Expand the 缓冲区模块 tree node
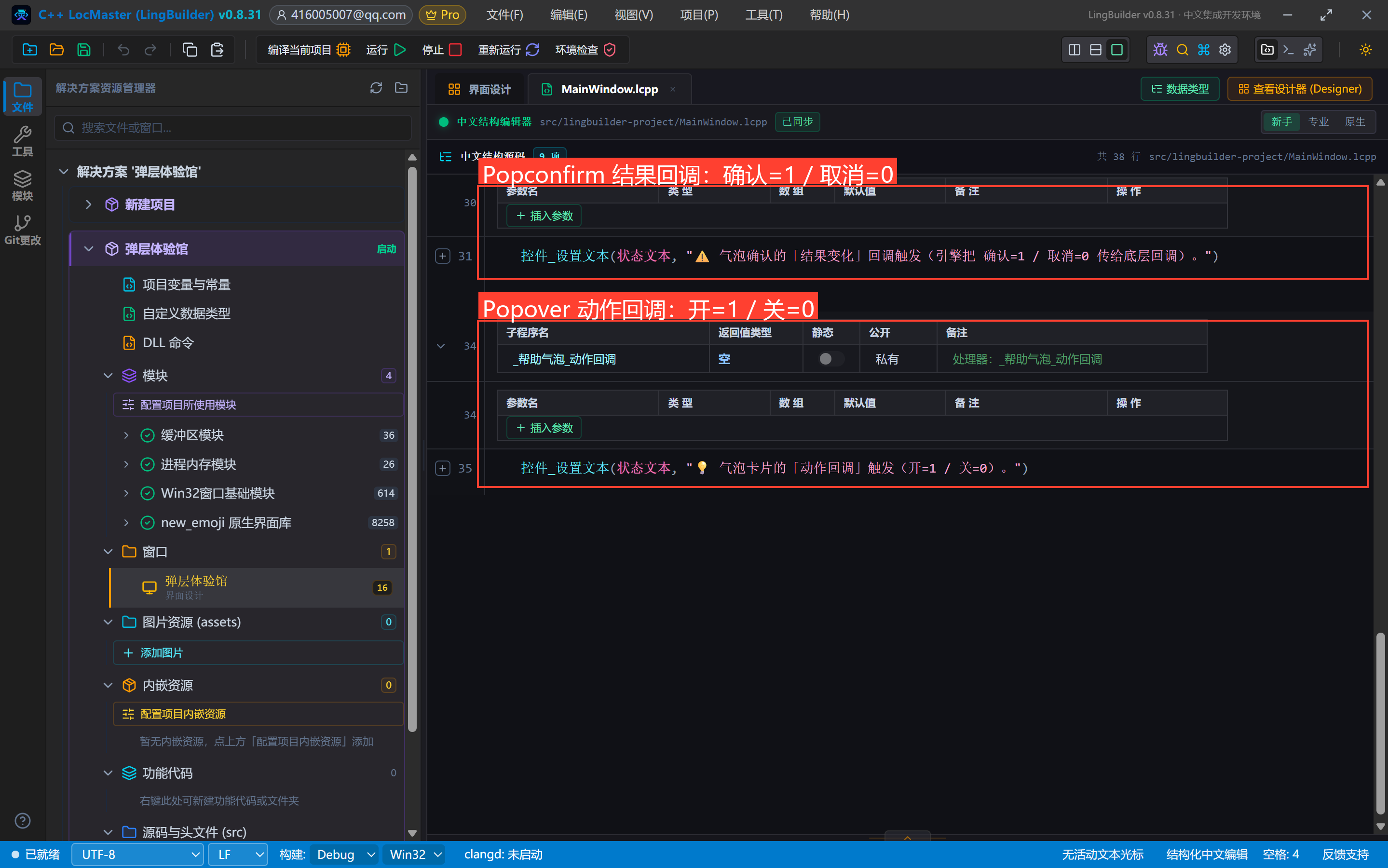This screenshot has height=868, width=1388. (126, 435)
